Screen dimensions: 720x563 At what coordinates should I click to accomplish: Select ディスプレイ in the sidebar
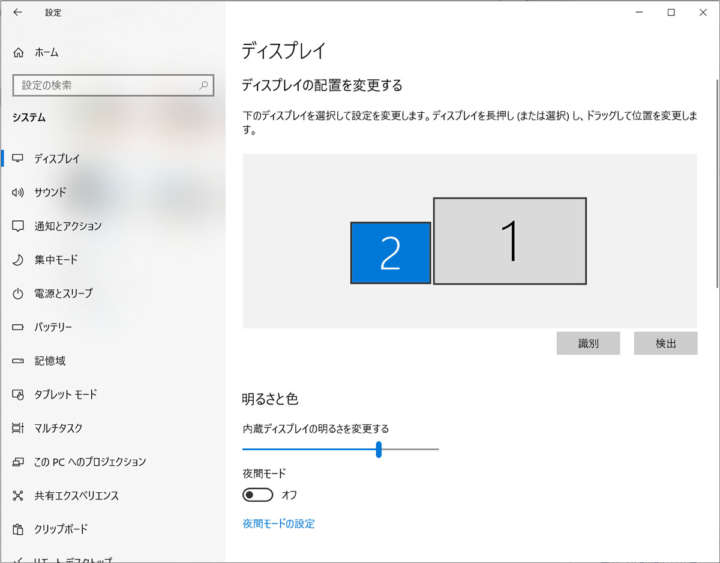(113, 158)
